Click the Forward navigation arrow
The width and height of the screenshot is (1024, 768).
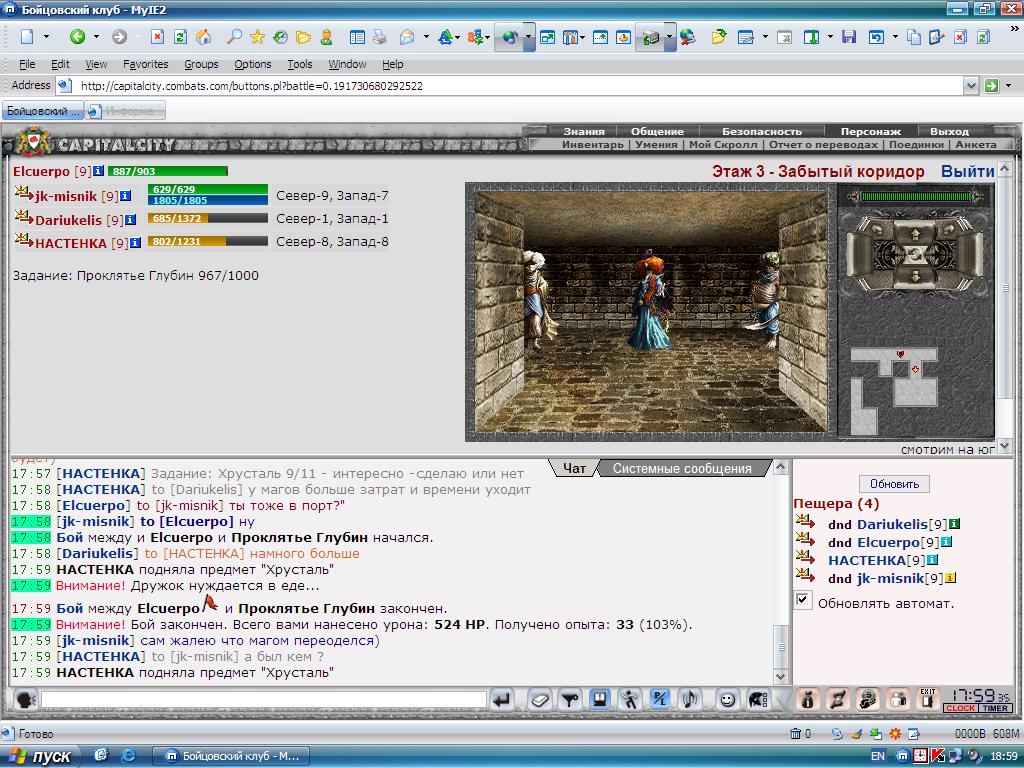[x=119, y=37]
